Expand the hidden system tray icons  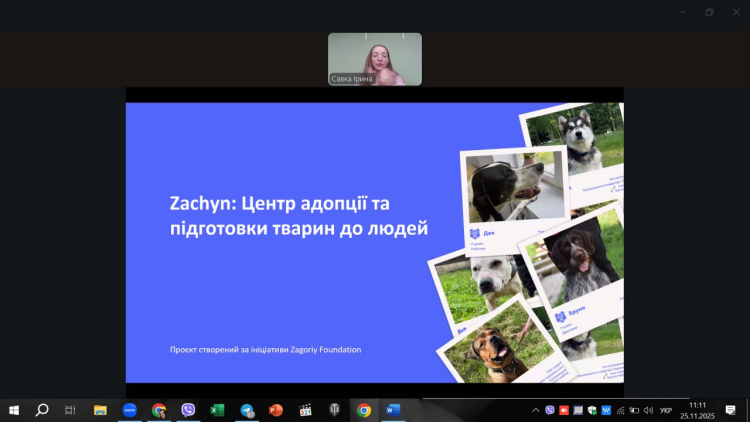click(536, 410)
